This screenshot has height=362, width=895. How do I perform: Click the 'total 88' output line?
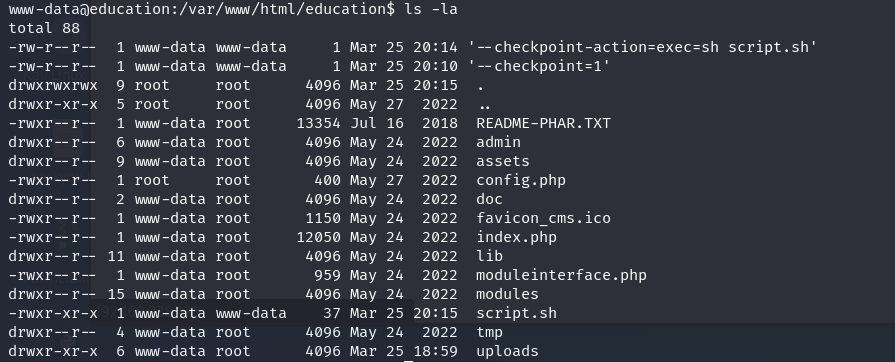(x=44, y=28)
